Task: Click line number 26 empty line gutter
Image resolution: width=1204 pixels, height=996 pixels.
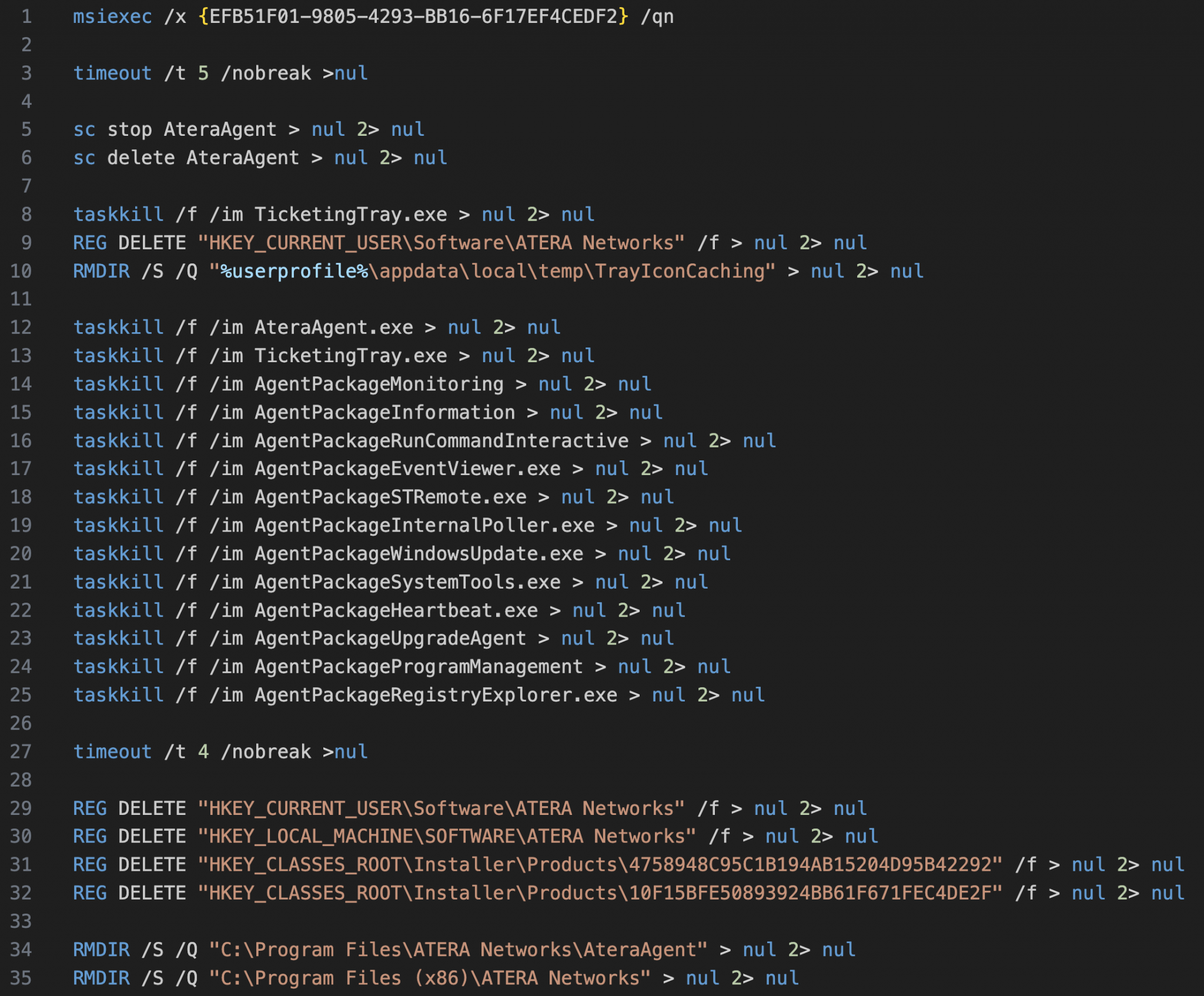Action: tap(21, 724)
